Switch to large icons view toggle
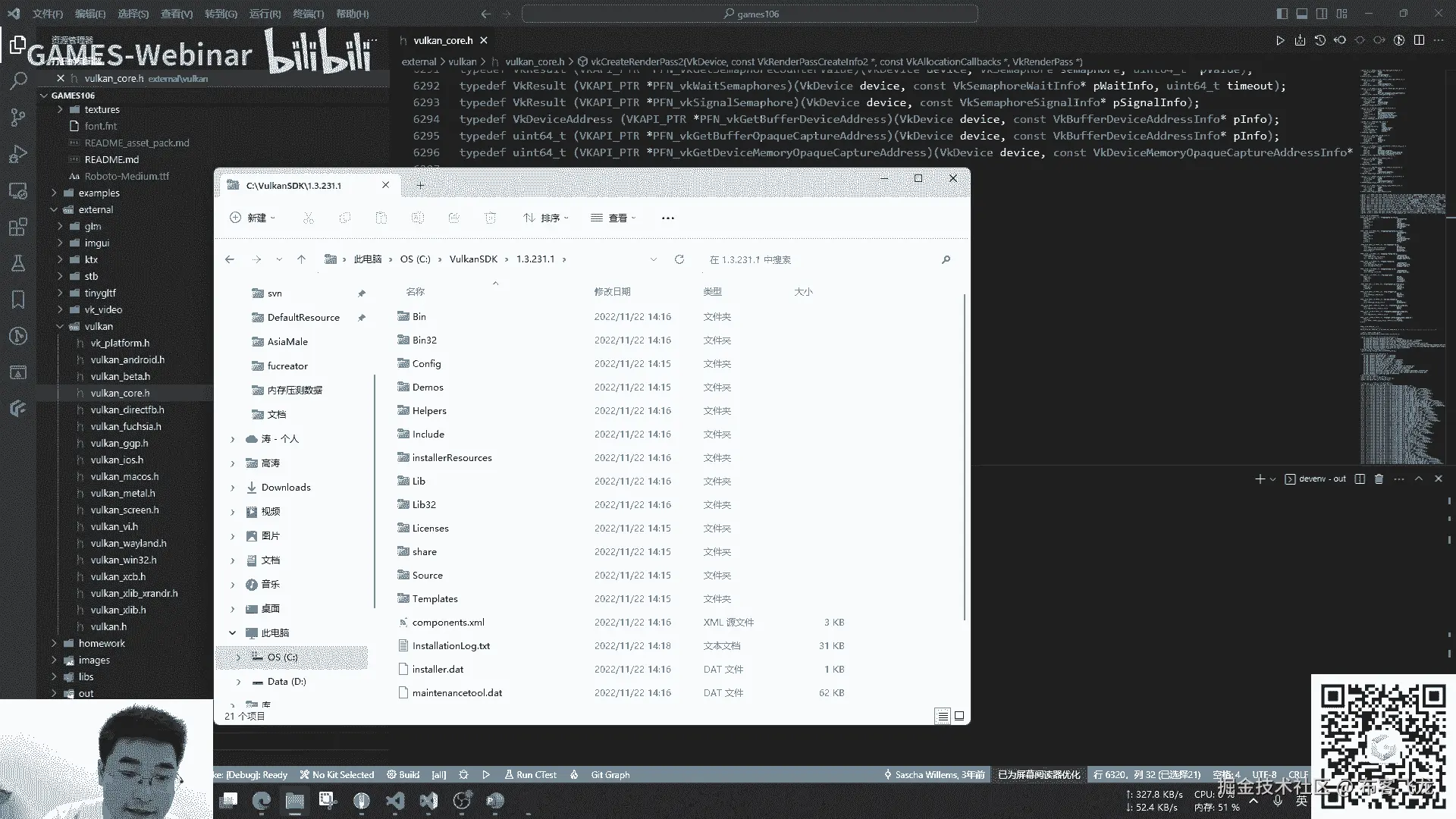The image size is (1456, 819). click(959, 715)
